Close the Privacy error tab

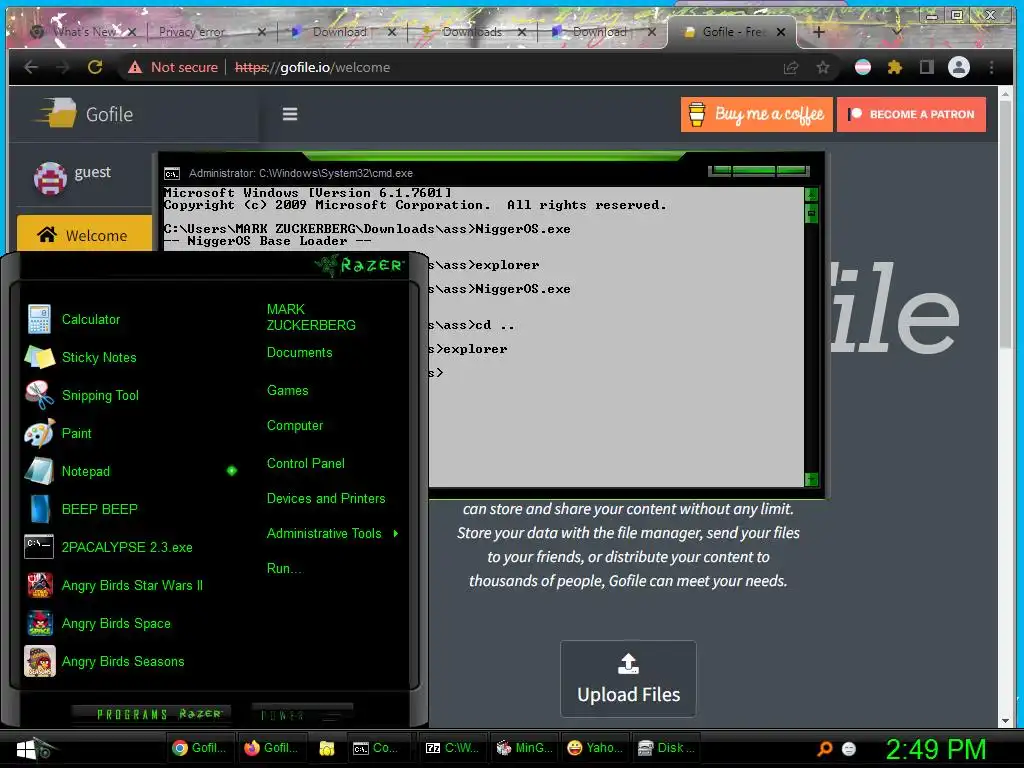[262, 31]
